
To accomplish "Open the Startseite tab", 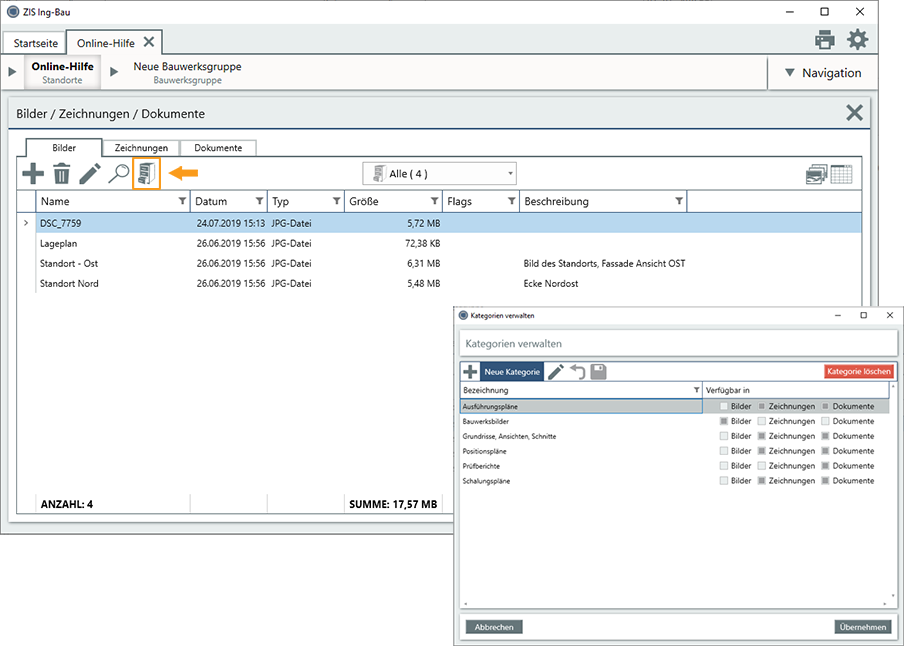I will click(36, 43).
